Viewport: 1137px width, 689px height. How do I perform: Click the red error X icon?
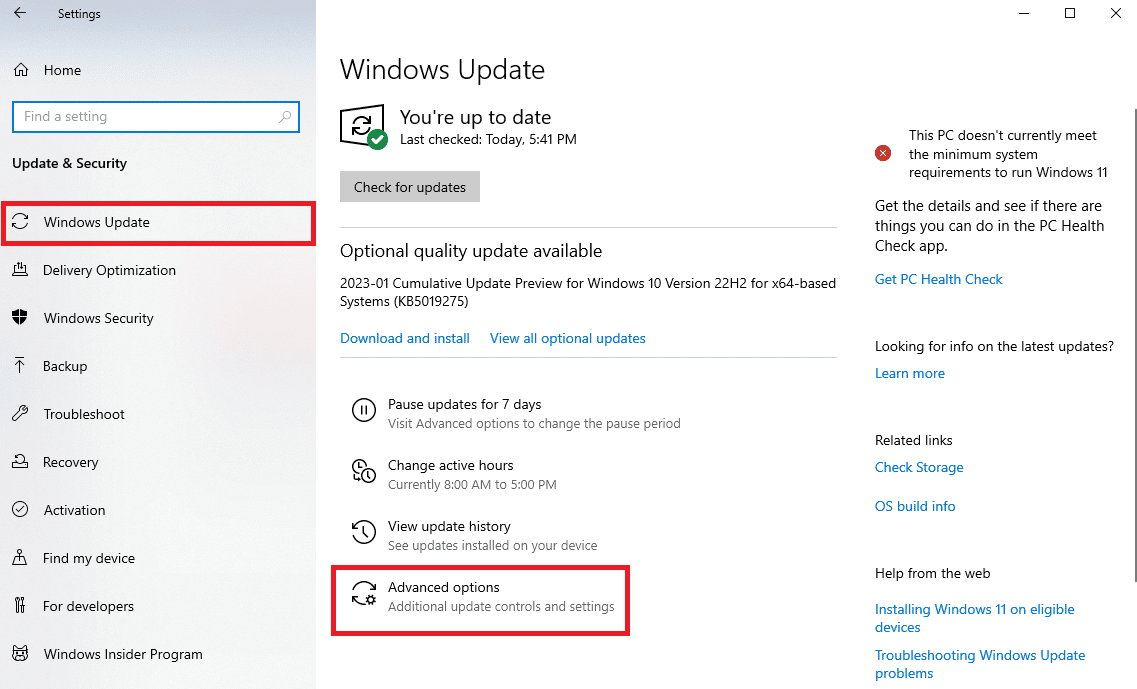pyautogui.click(x=882, y=153)
